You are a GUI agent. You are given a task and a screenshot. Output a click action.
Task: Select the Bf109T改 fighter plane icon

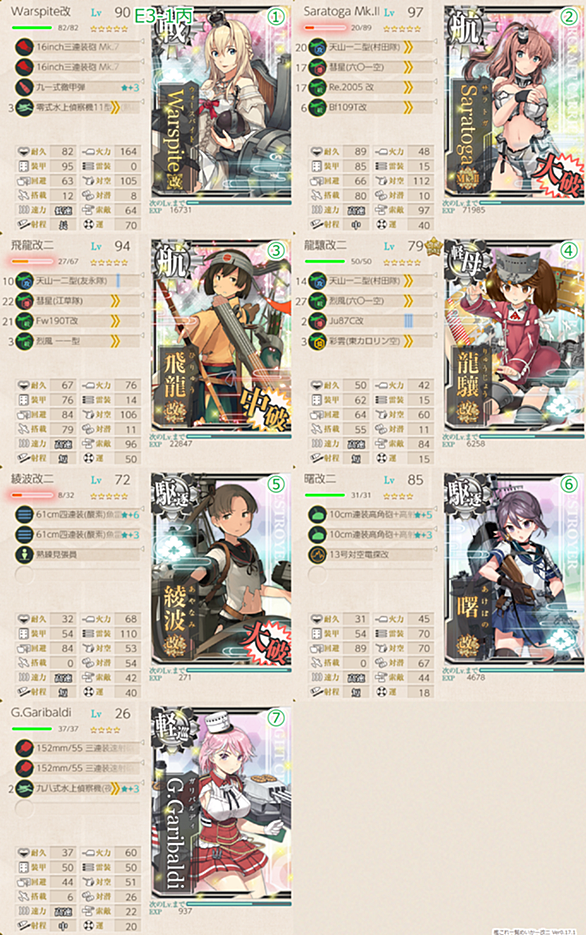tap(317, 107)
